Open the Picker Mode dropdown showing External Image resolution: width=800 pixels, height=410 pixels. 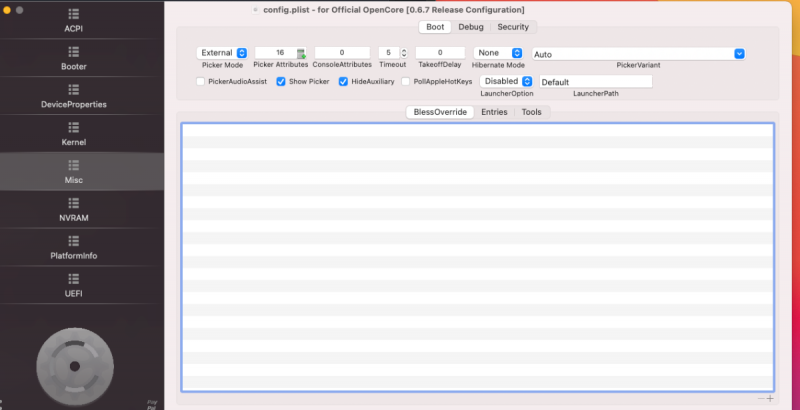click(222, 53)
